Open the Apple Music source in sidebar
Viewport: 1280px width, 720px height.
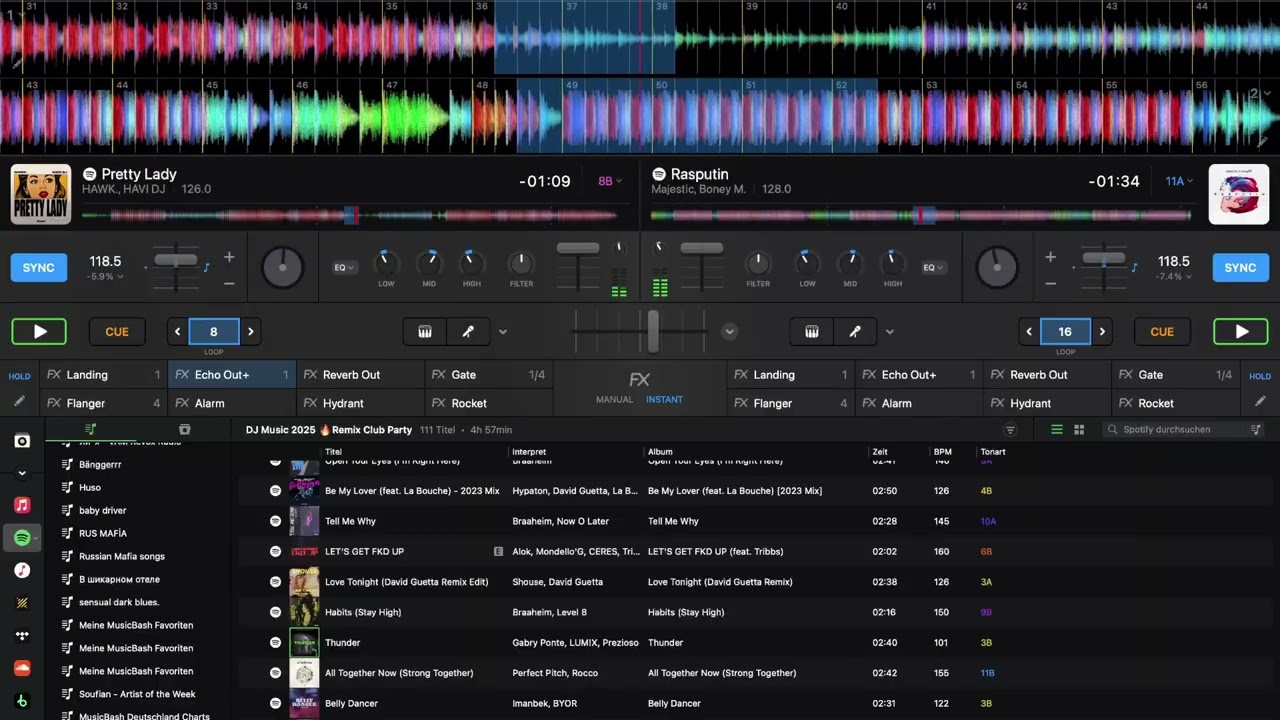click(x=22, y=505)
